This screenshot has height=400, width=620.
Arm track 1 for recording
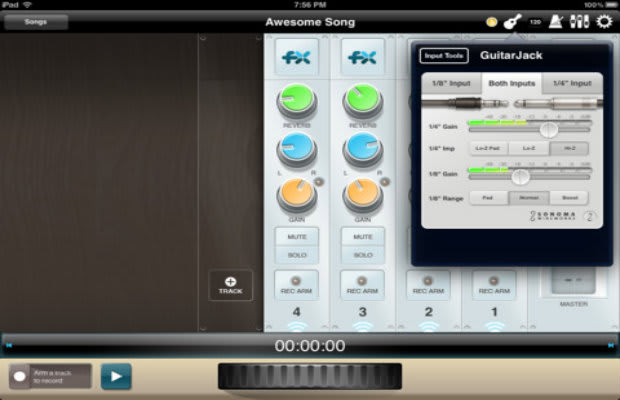(x=494, y=285)
